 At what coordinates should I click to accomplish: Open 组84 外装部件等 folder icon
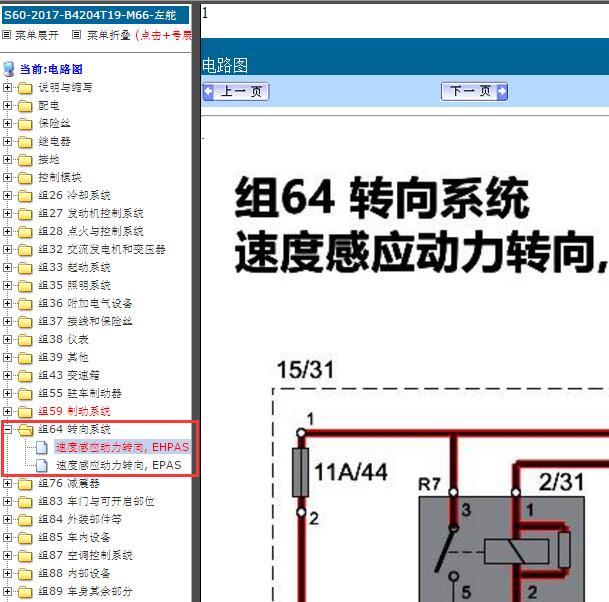click(25, 519)
